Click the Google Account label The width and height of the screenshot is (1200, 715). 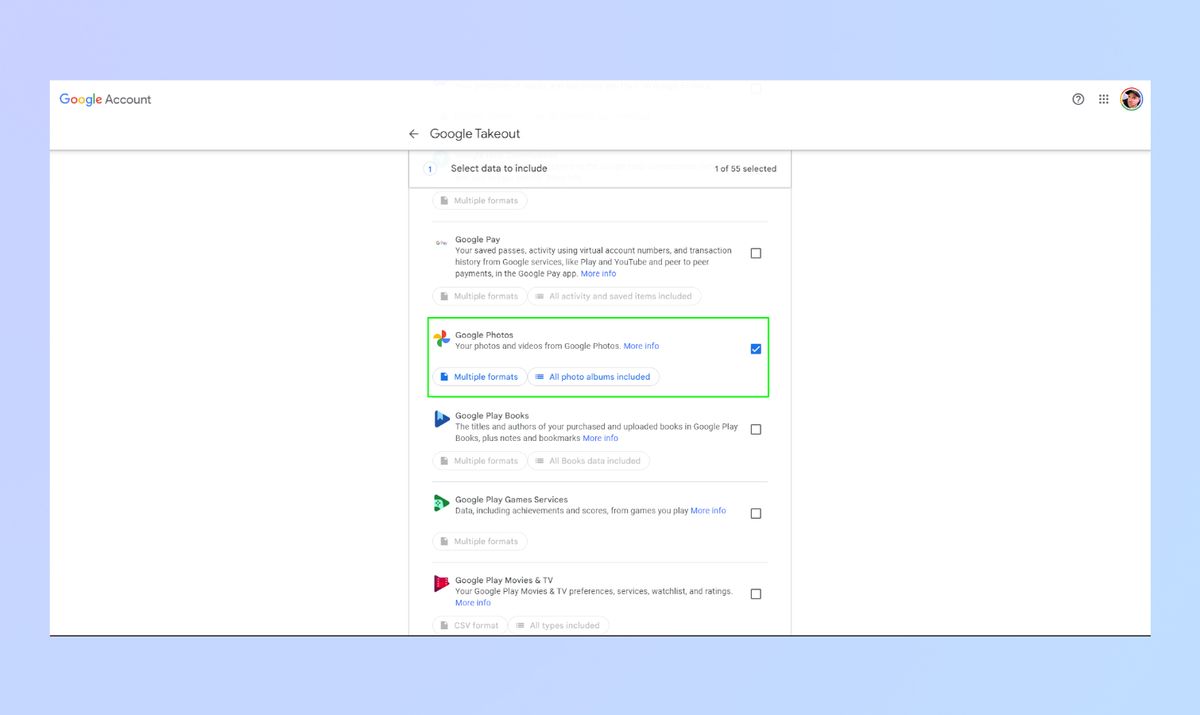[105, 99]
